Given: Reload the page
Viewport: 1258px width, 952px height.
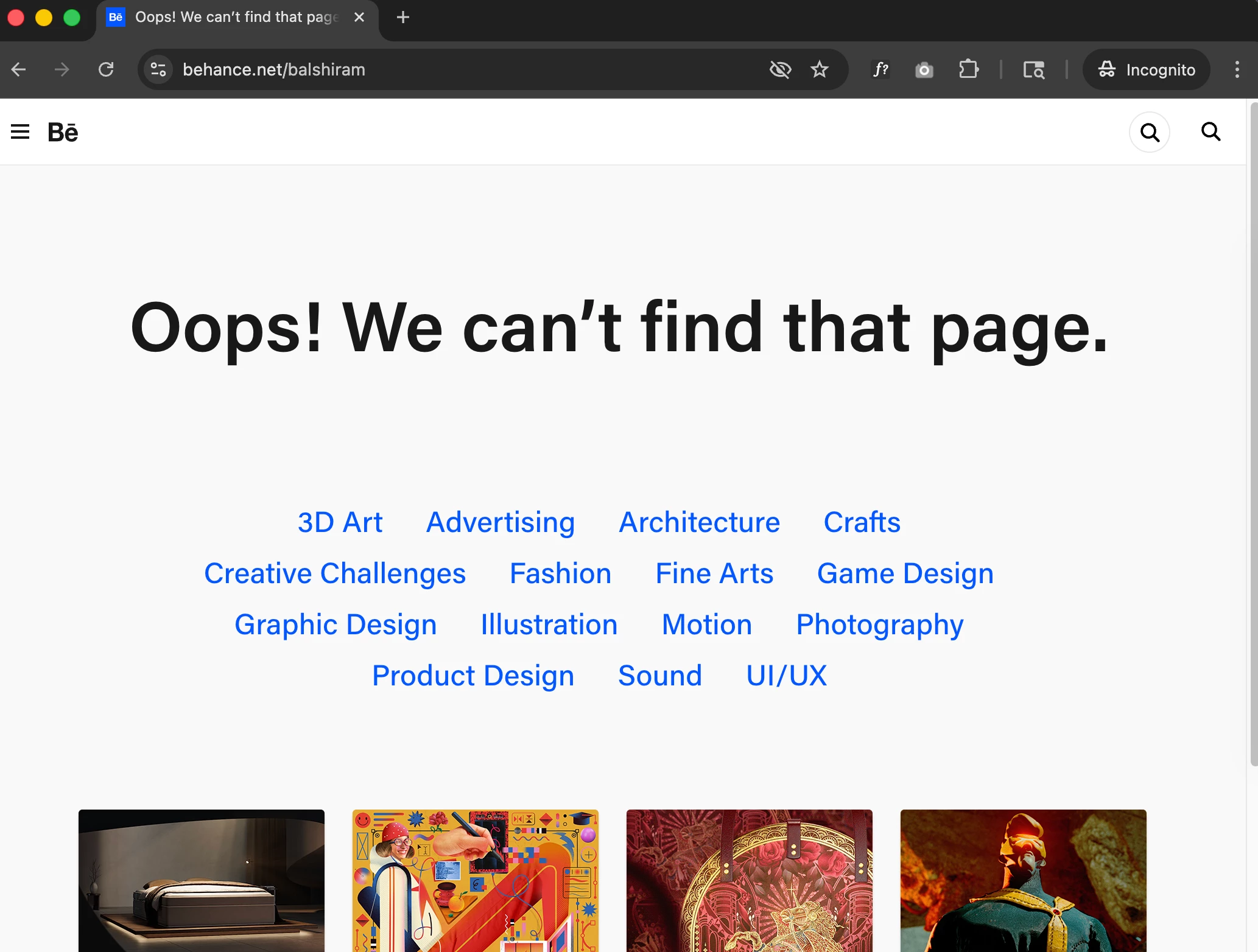Looking at the screenshot, I should click(106, 69).
